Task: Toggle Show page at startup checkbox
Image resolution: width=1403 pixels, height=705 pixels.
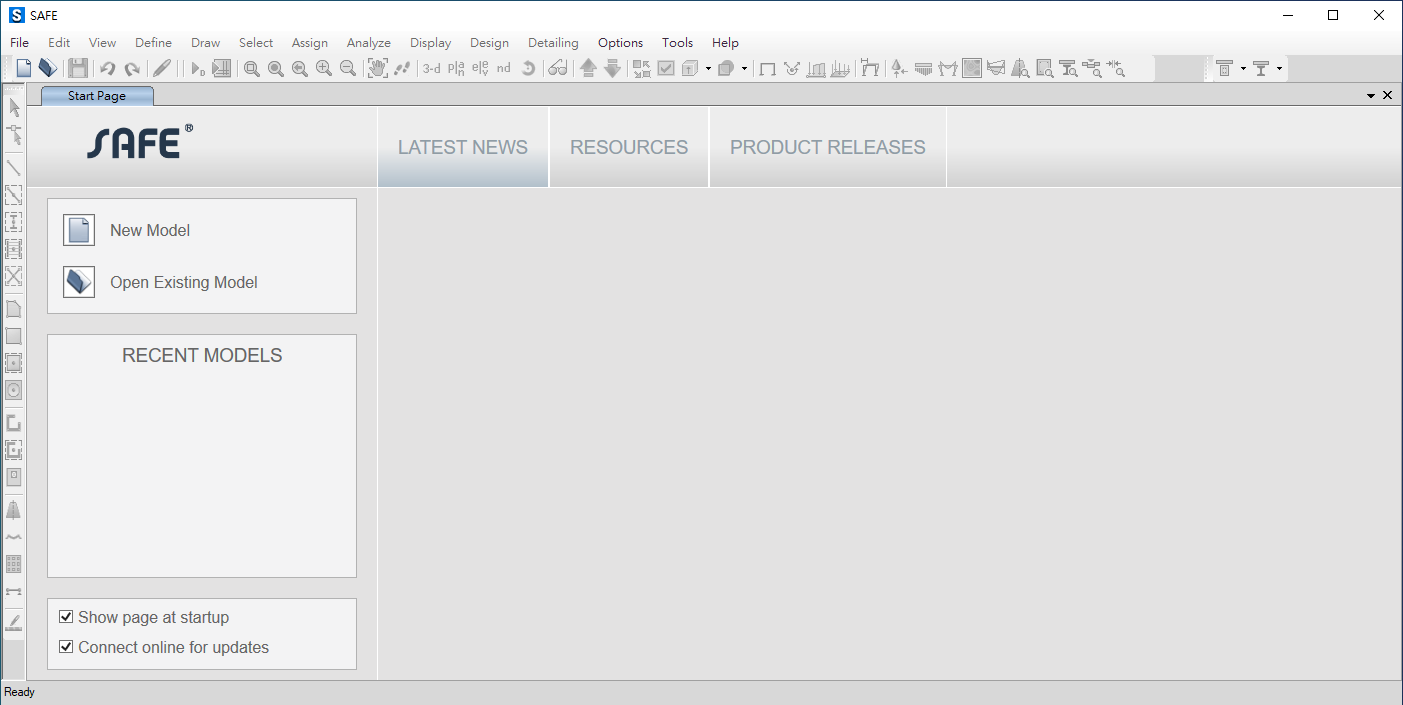Action: point(66,617)
